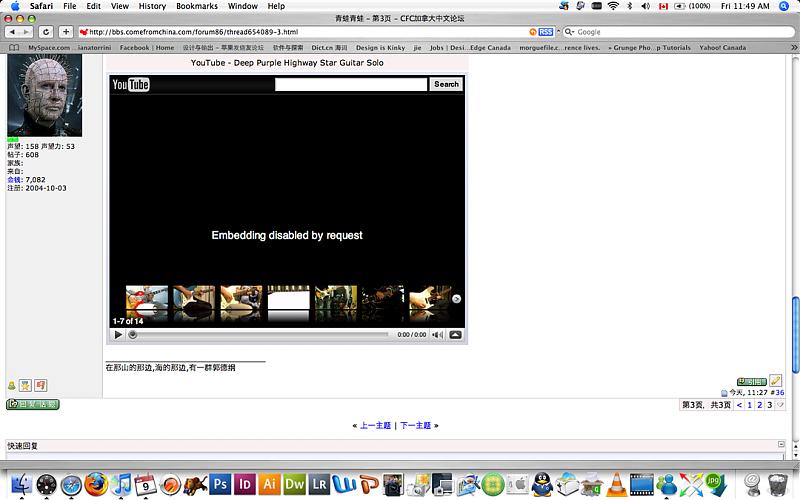Screen dimensions: 800x500
Task: Click the Add bookmark plus button
Action: pos(66,32)
